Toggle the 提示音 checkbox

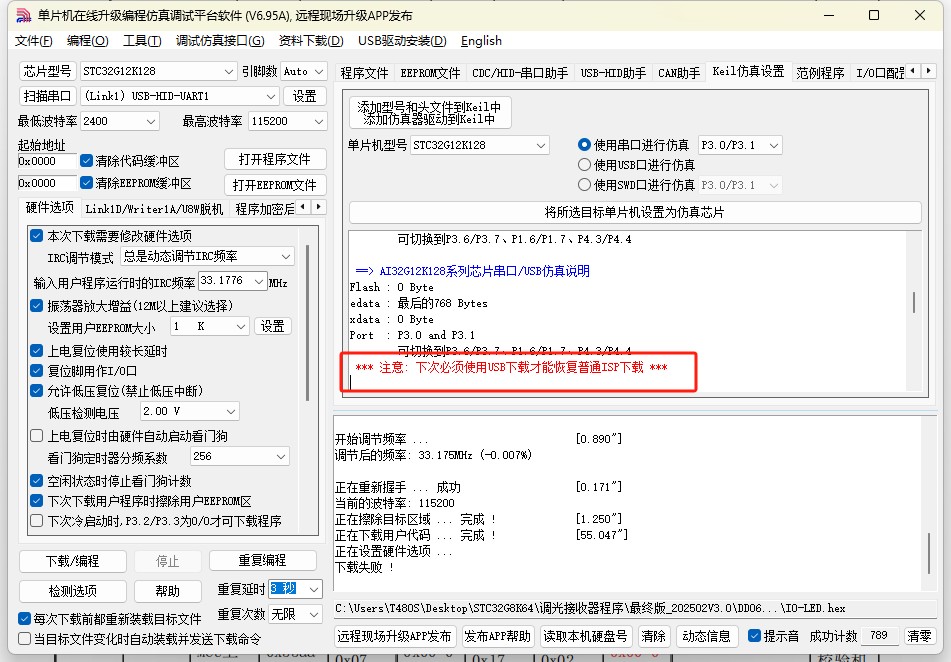click(754, 636)
